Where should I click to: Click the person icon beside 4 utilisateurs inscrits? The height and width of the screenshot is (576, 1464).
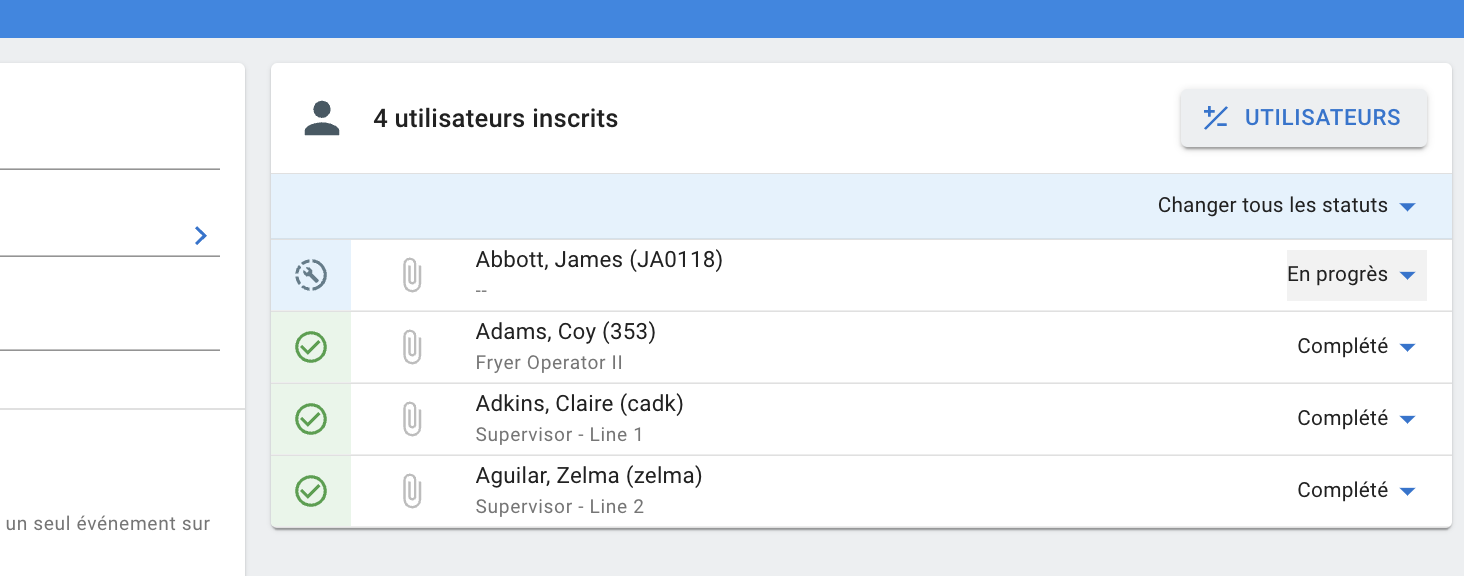click(322, 118)
